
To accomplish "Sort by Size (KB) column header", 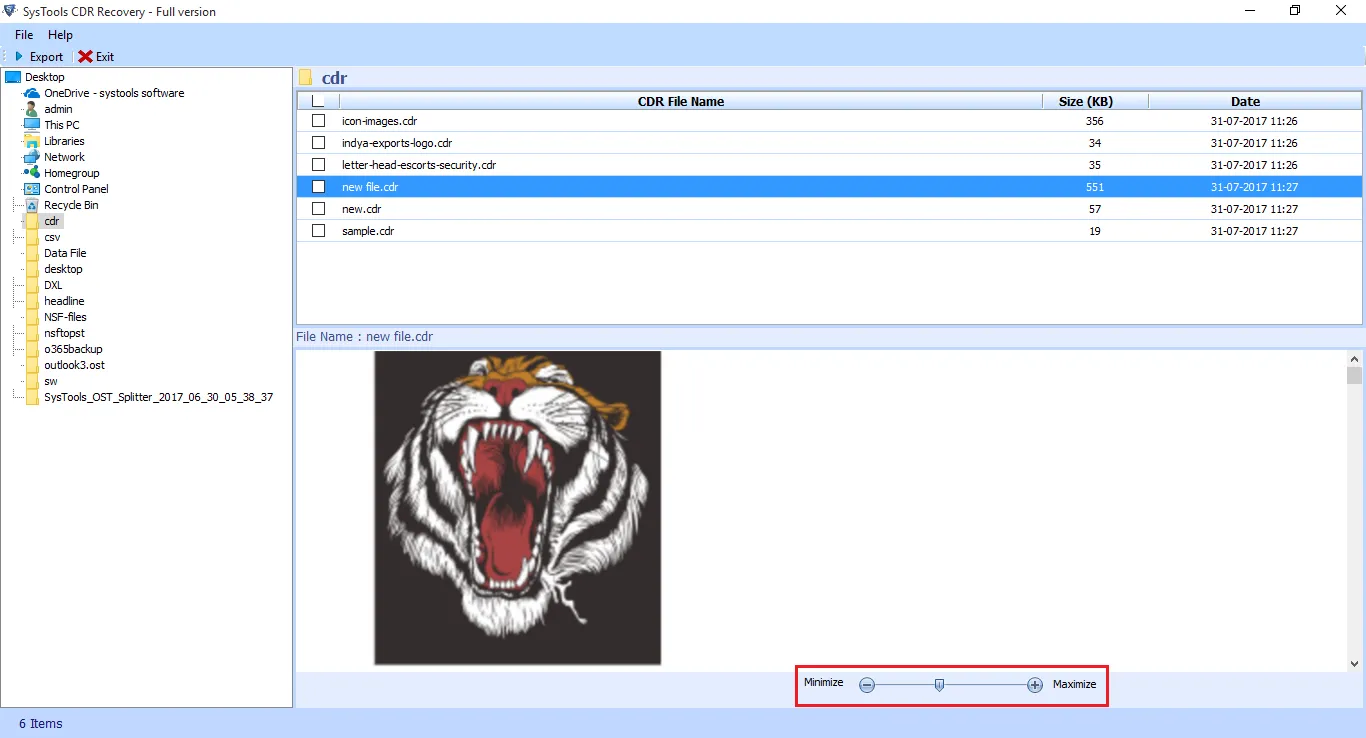I will tap(1085, 101).
